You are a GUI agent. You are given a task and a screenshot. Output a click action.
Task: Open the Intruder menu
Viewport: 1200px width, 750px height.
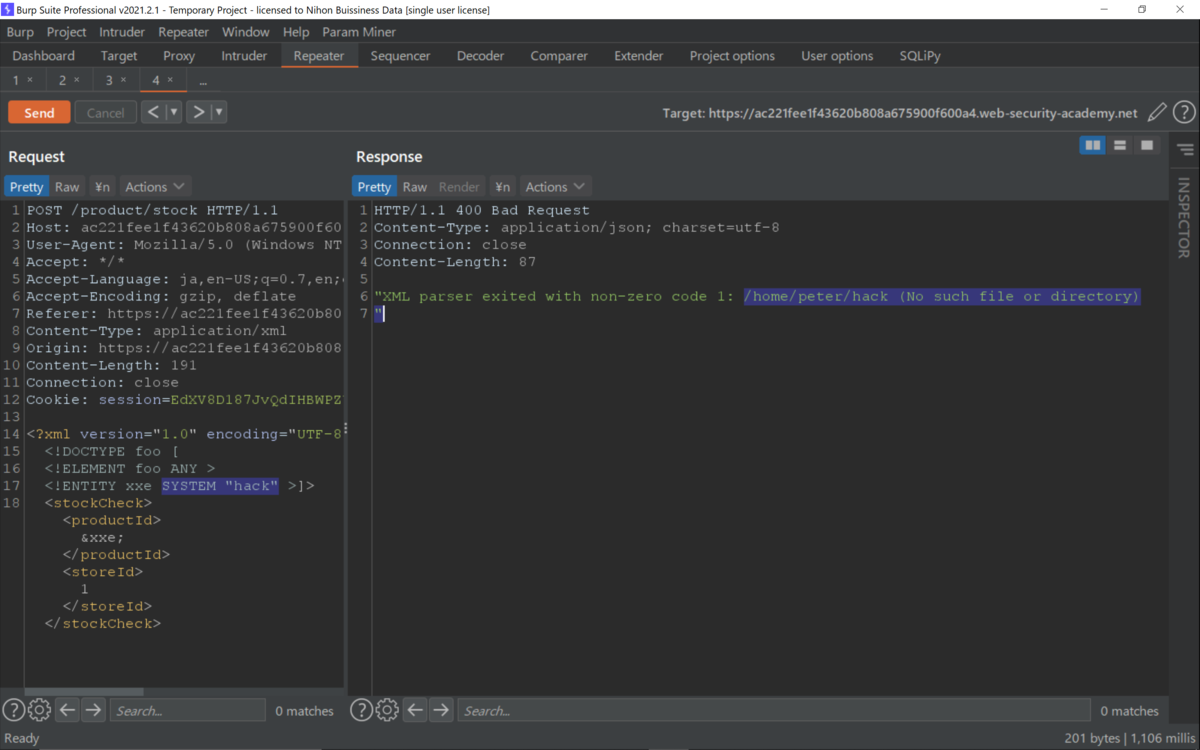pyautogui.click(x=122, y=32)
